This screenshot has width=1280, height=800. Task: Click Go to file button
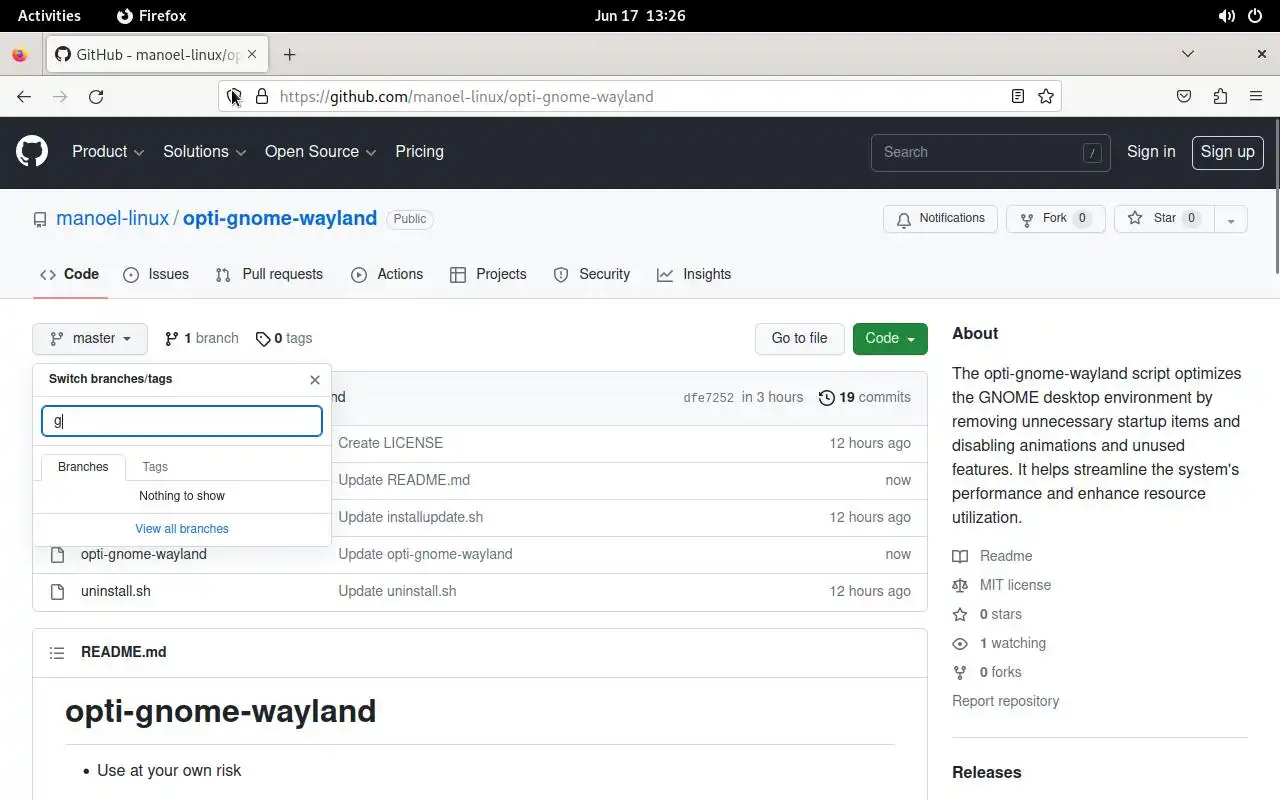799,338
